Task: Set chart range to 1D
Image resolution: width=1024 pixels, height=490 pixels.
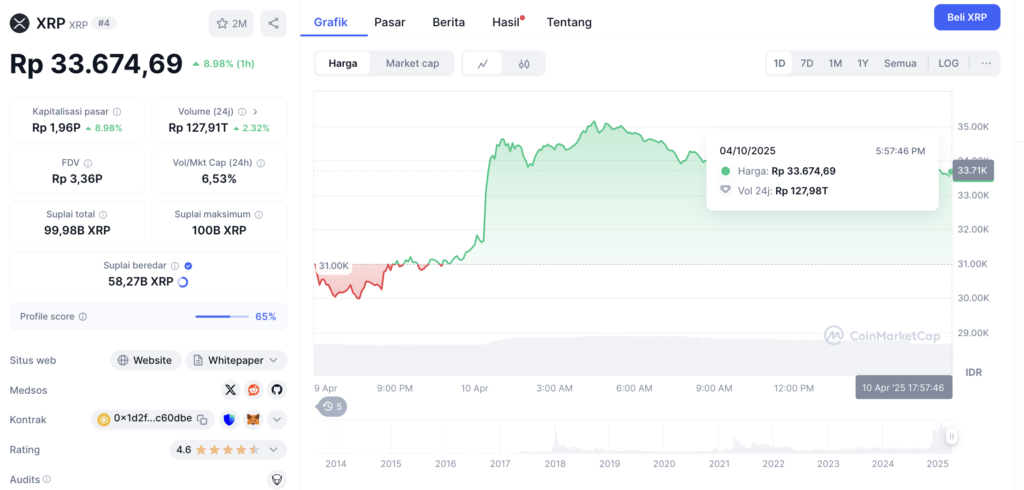Action: tap(779, 63)
